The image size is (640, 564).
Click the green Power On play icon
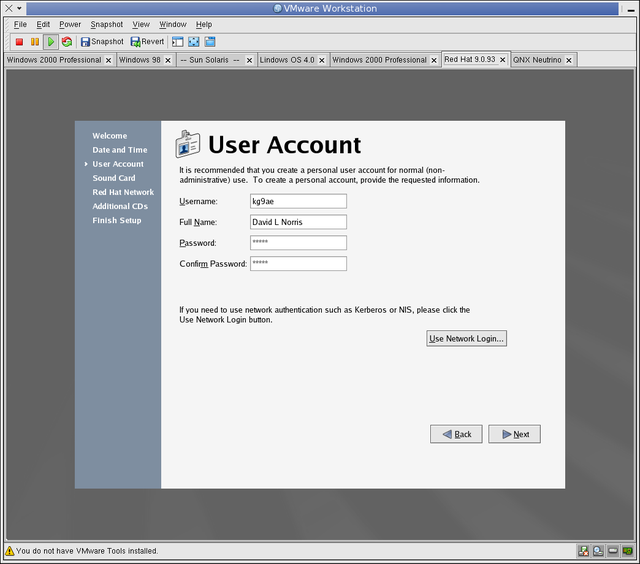[51, 42]
